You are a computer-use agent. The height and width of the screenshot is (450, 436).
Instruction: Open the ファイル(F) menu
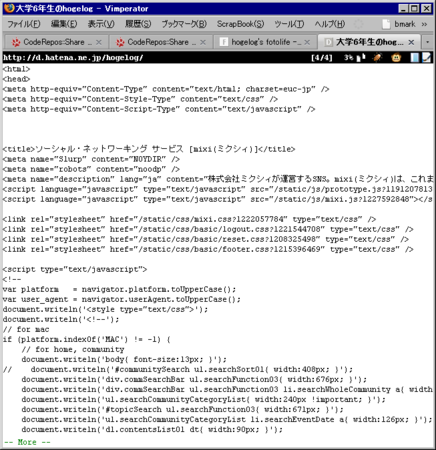(24, 24)
